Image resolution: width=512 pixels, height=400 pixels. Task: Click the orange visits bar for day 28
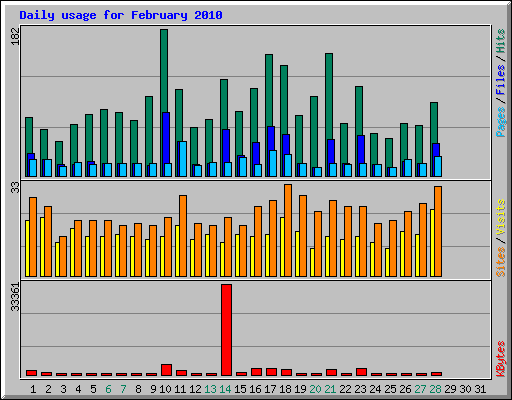coord(438,231)
